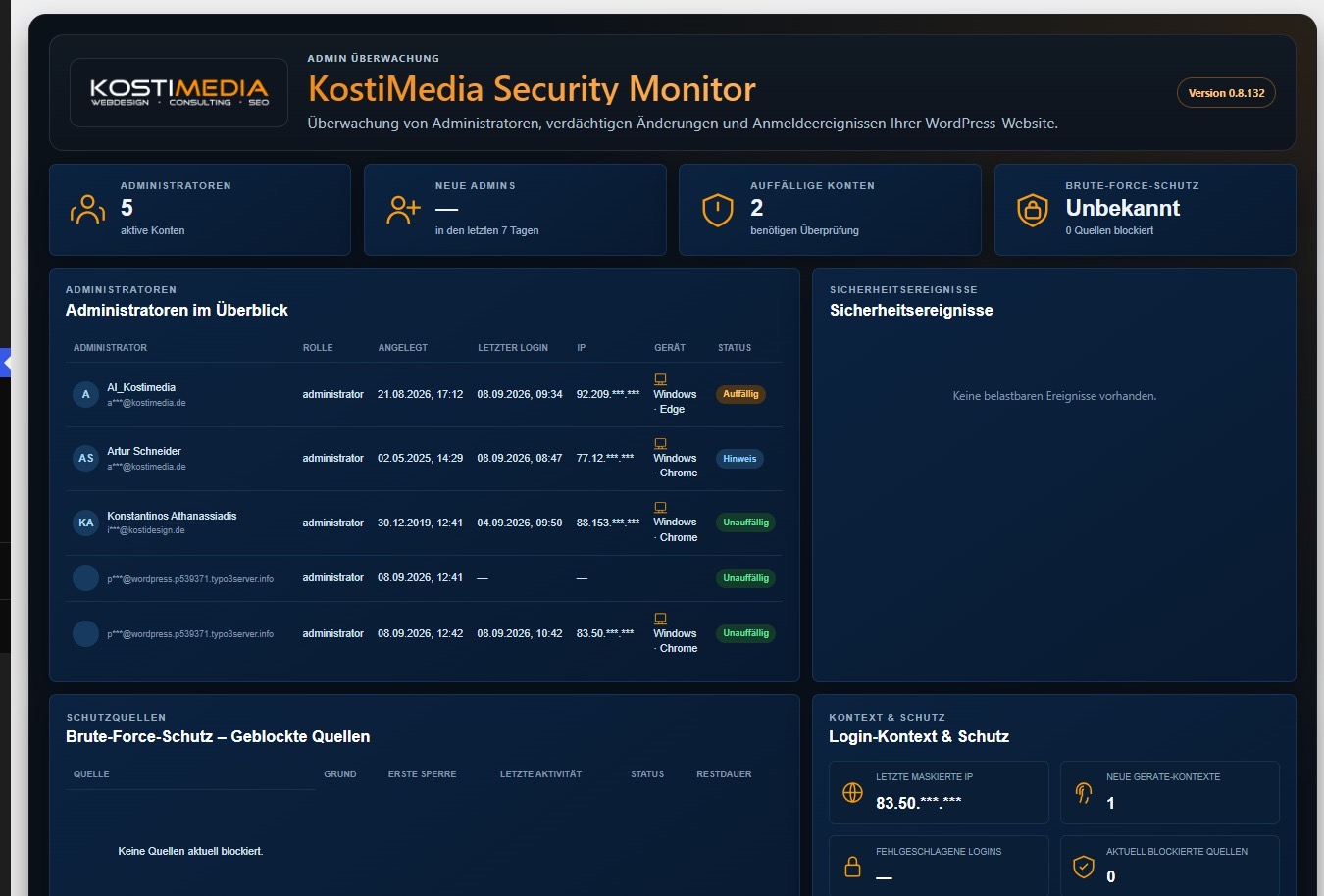
Task: Sort by the Rolle column header
Action: [x=318, y=348]
